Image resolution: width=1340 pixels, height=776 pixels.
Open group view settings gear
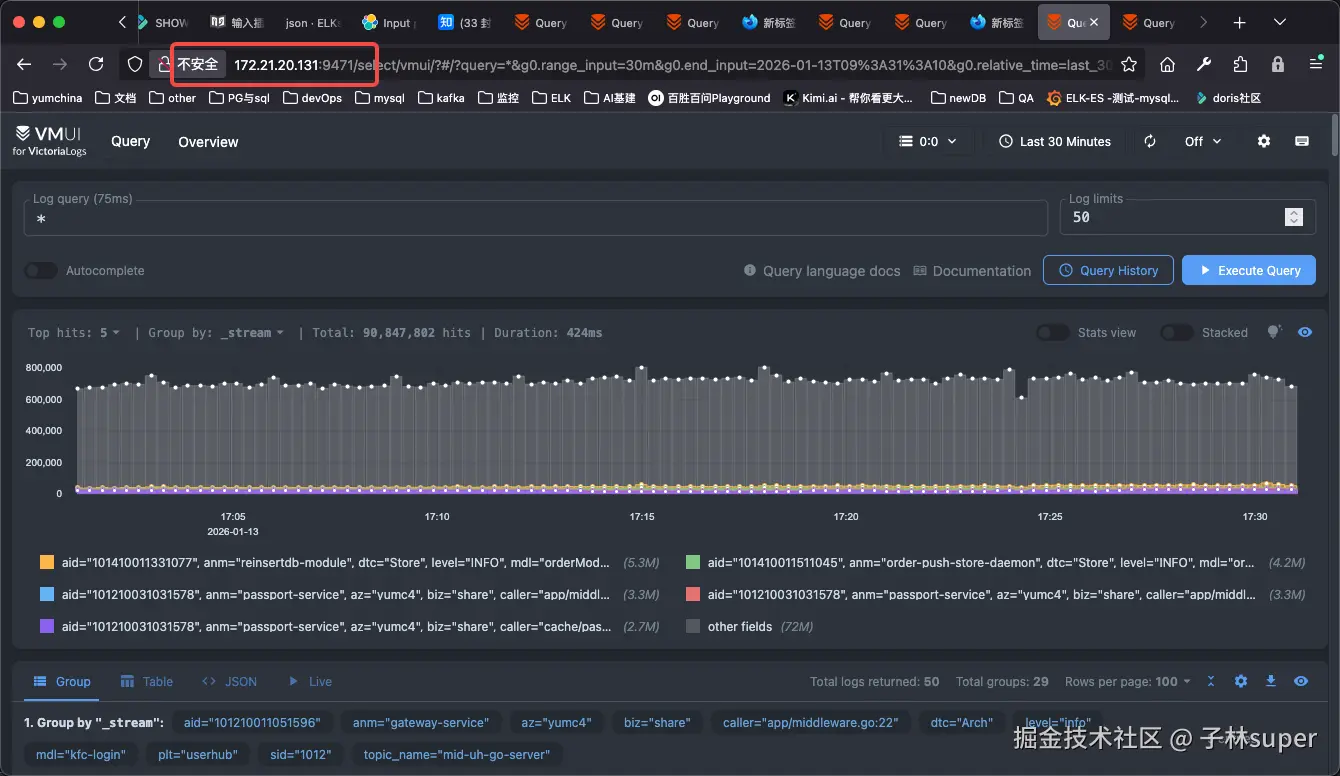[1241, 681]
